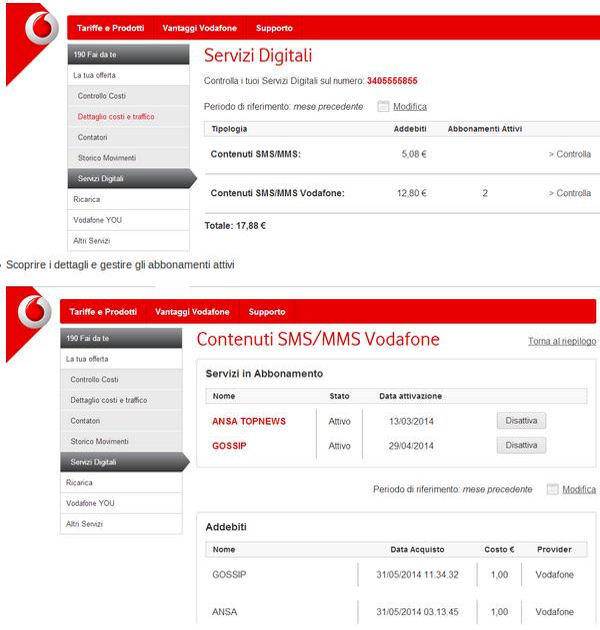Select La tua offerta in the lower sidebar

pos(121,359)
